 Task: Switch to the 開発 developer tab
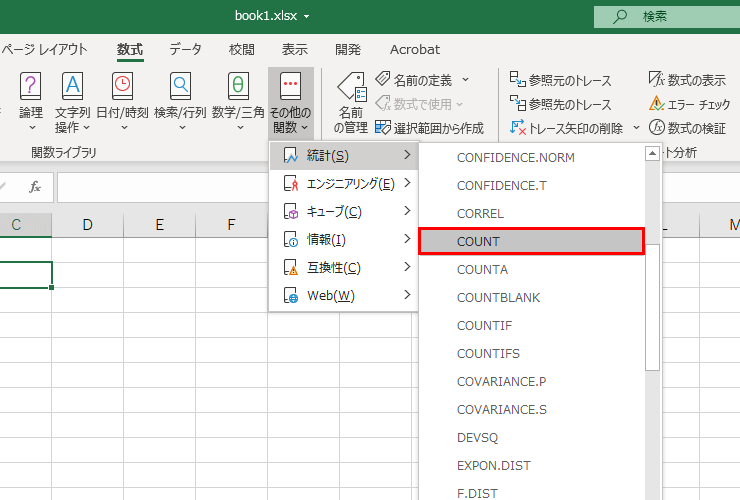(348, 49)
